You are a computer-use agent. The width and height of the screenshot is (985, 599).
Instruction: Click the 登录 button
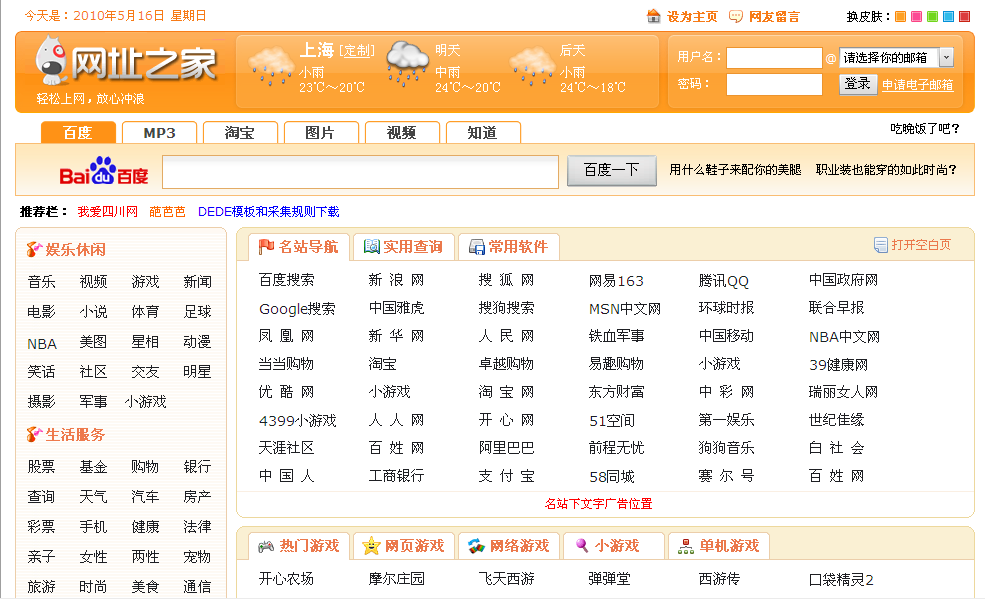[858, 84]
